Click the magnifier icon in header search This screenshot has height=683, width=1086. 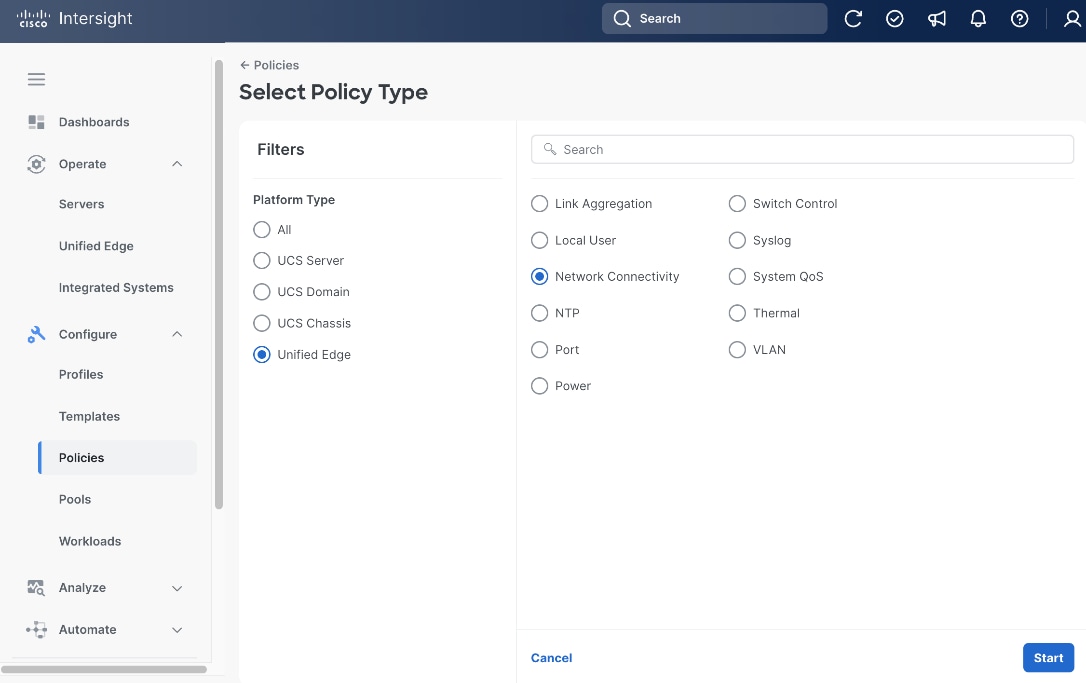[x=622, y=19]
